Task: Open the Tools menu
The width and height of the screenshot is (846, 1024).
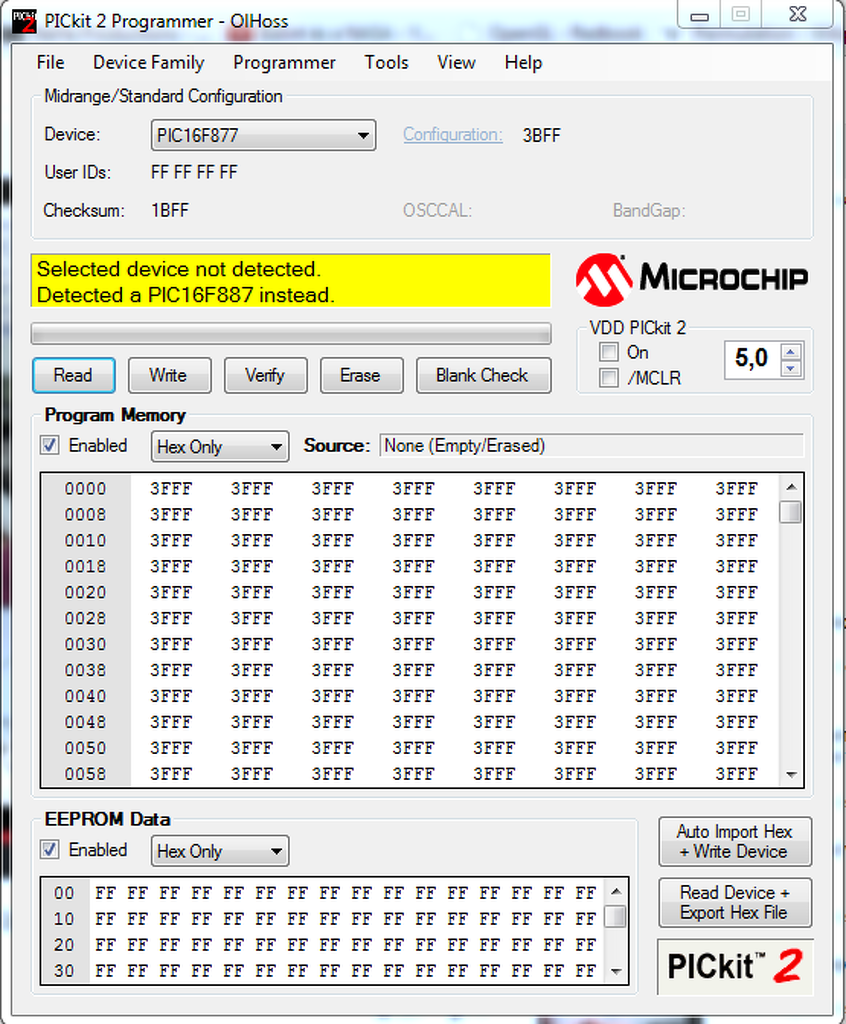Action: coord(386,63)
